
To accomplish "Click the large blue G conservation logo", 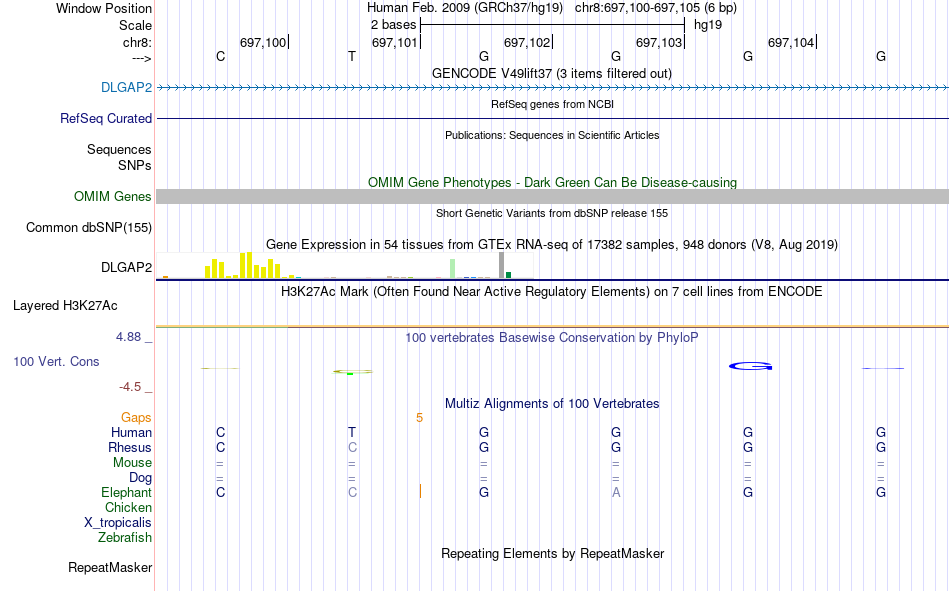I will 750,366.
